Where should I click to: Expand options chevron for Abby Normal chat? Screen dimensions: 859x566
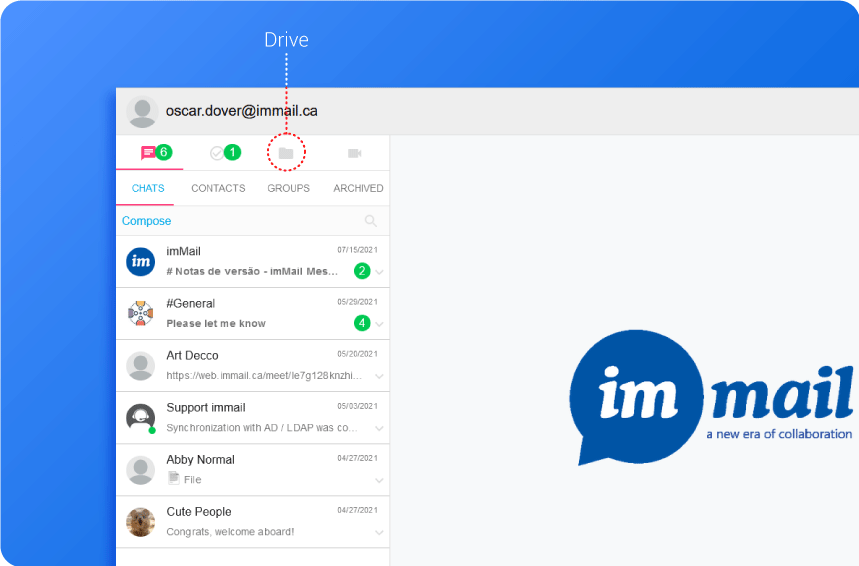[x=379, y=480]
